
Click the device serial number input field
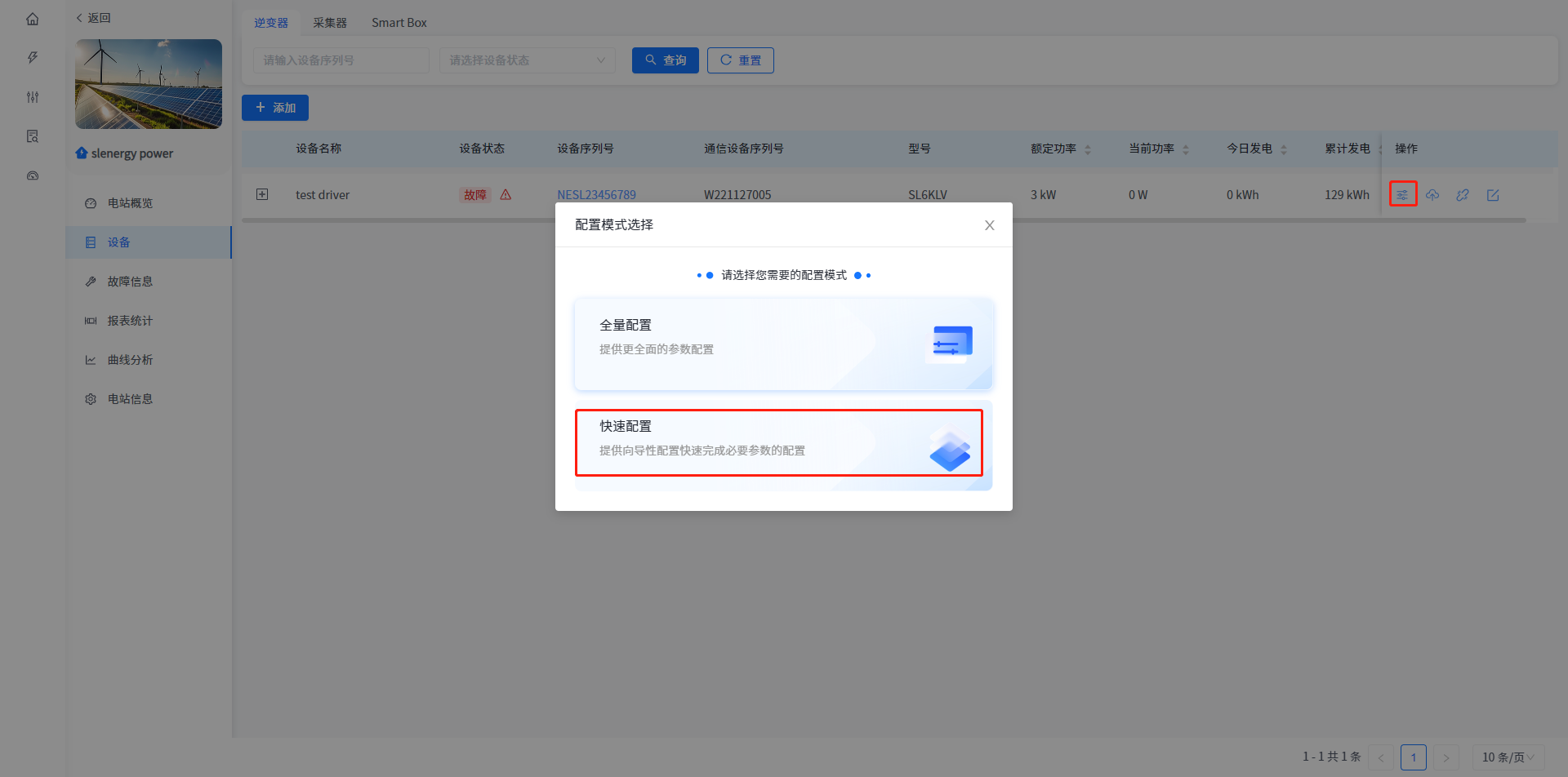tap(341, 60)
